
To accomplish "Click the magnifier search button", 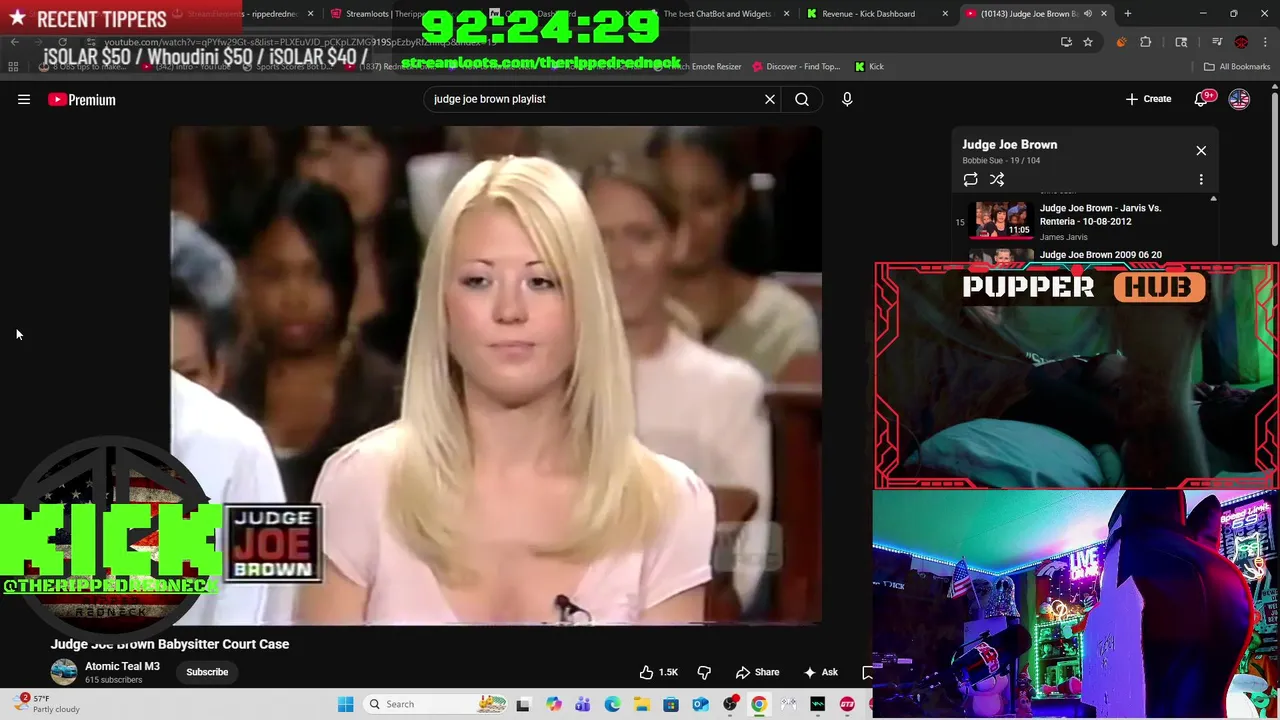I will tap(802, 99).
